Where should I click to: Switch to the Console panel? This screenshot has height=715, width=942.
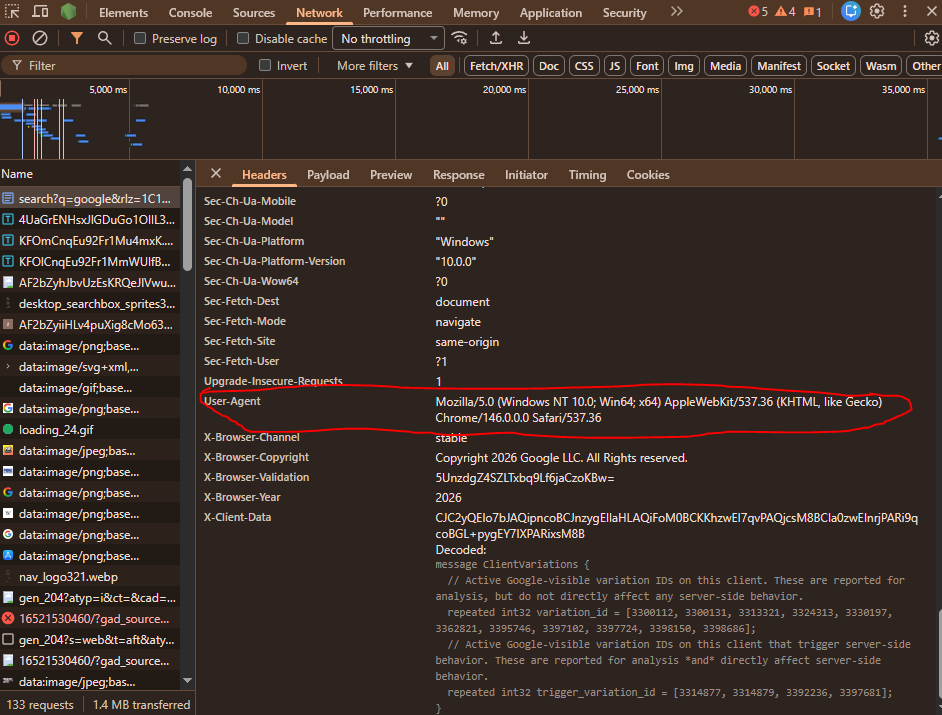(x=190, y=13)
